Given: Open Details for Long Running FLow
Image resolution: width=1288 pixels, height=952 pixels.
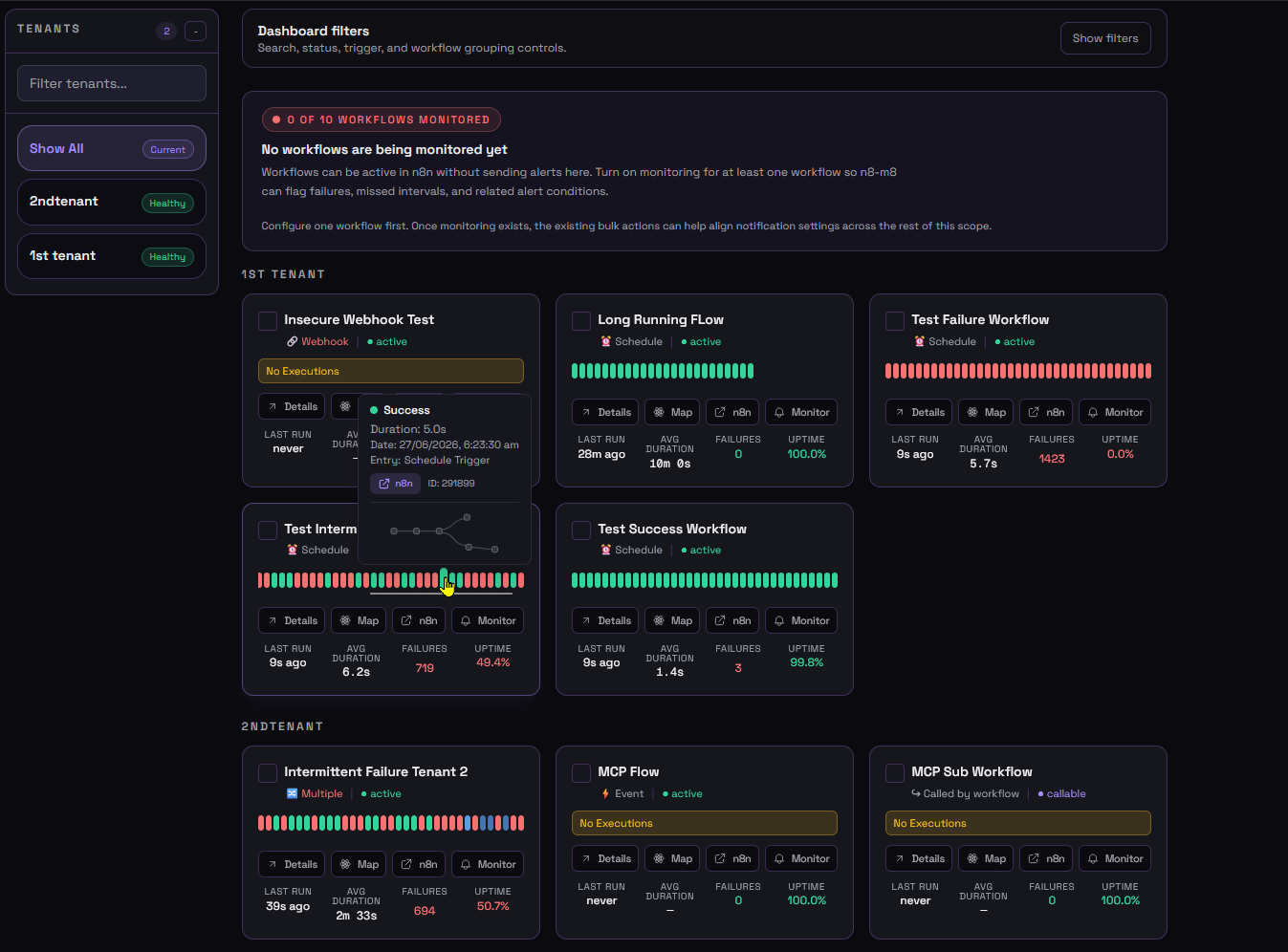Looking at the screenshot, I should click(605, 412).
